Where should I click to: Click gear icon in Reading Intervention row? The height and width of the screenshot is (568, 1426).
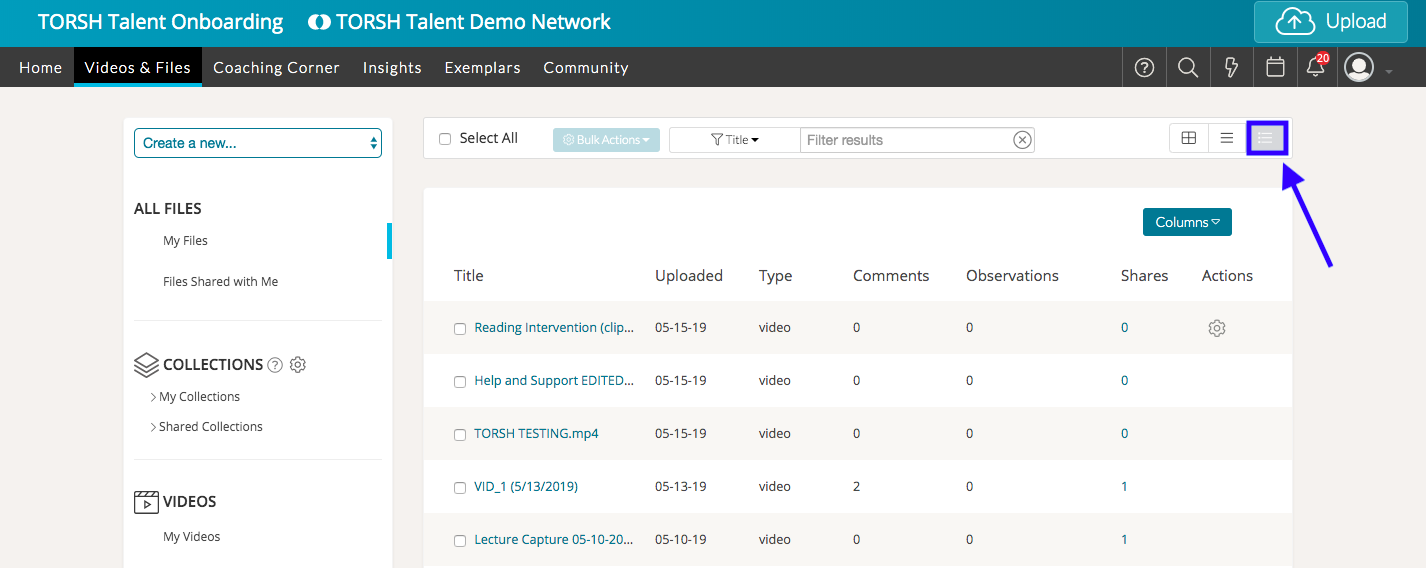coord(1216,328)
